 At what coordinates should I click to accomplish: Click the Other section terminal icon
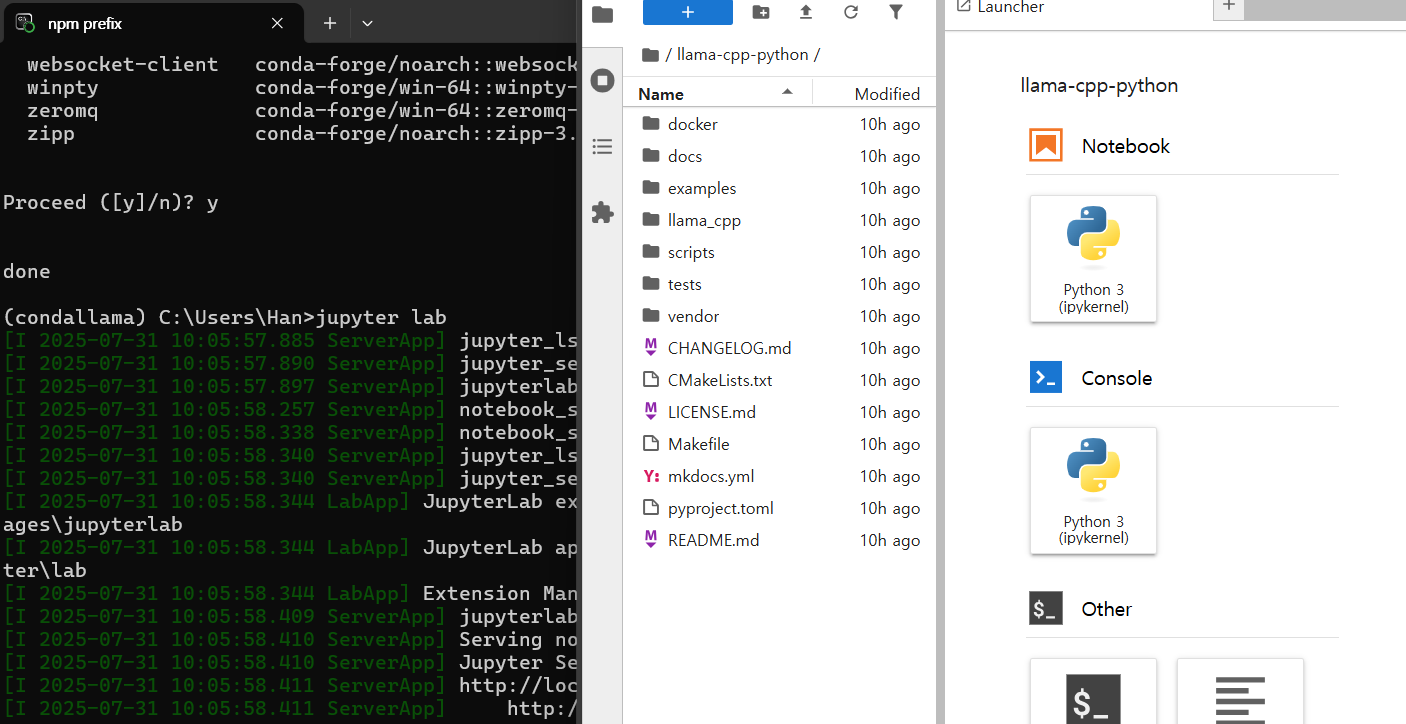1045,609
